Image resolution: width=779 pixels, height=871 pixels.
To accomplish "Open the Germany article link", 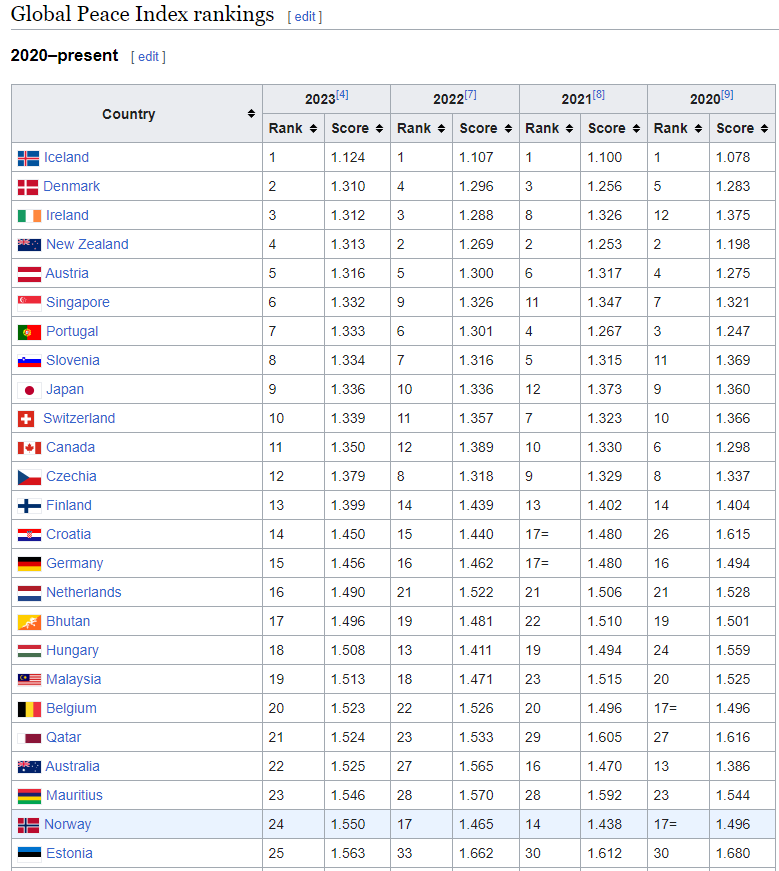I will pos(74,563).
